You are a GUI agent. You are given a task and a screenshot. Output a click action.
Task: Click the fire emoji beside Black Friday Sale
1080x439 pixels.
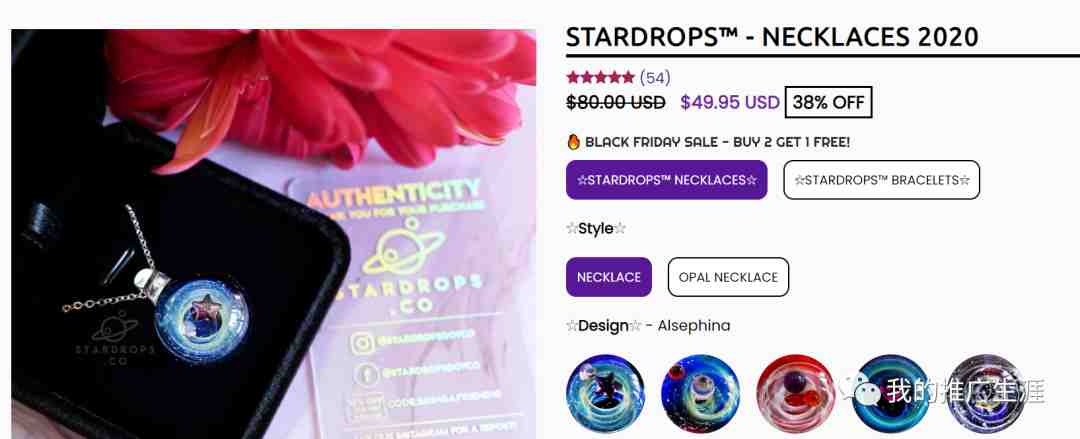click(573, 142)
